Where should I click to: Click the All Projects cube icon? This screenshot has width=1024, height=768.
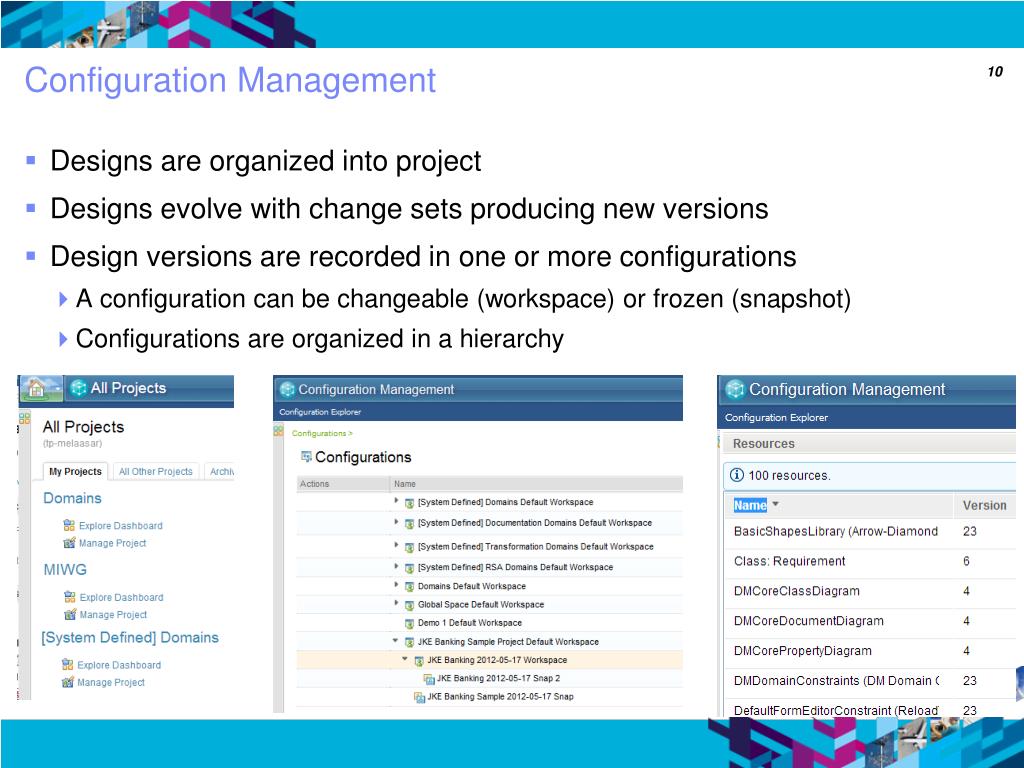click(78, 389)
